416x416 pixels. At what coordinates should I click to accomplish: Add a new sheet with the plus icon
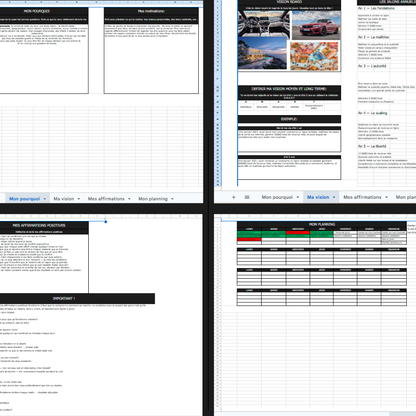(233, 197)
